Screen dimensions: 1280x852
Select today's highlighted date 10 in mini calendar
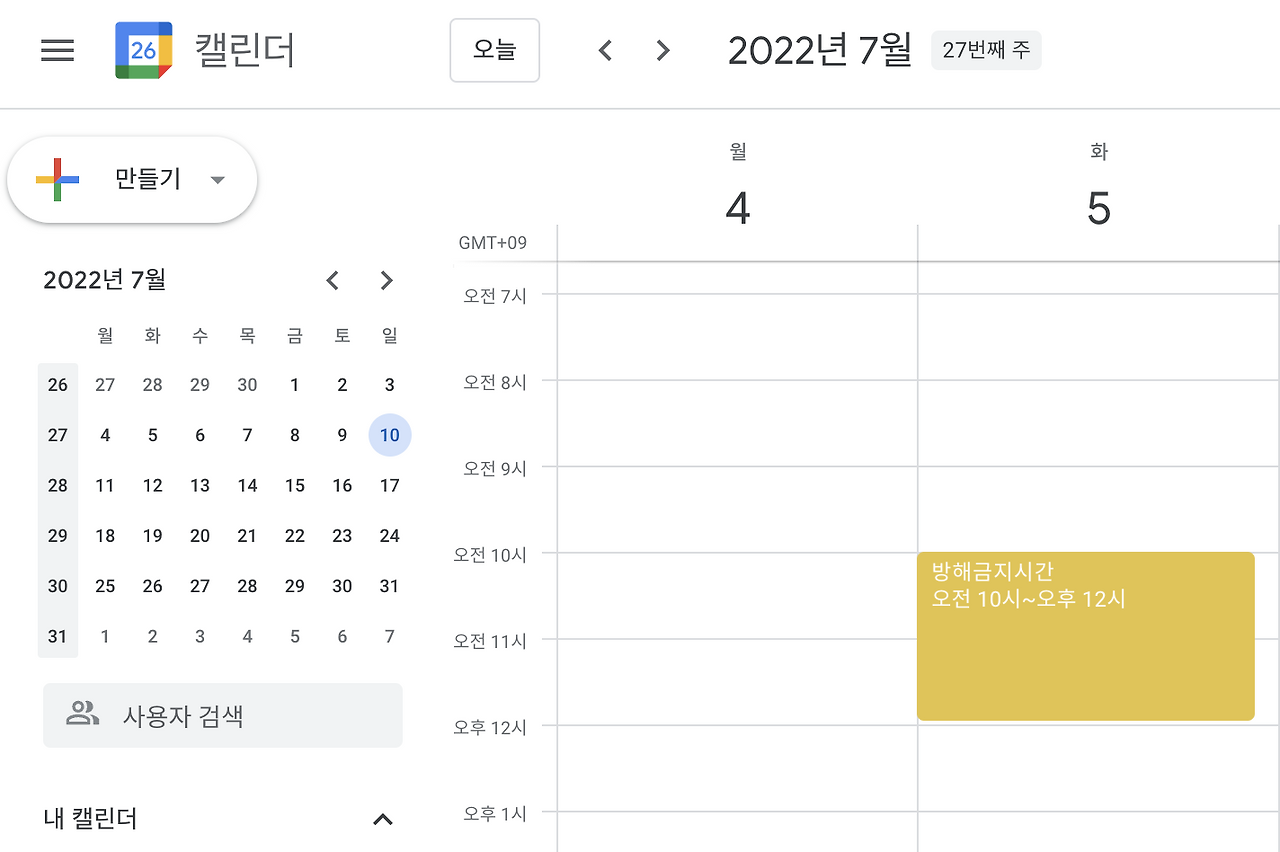click(x=389, y=435)
